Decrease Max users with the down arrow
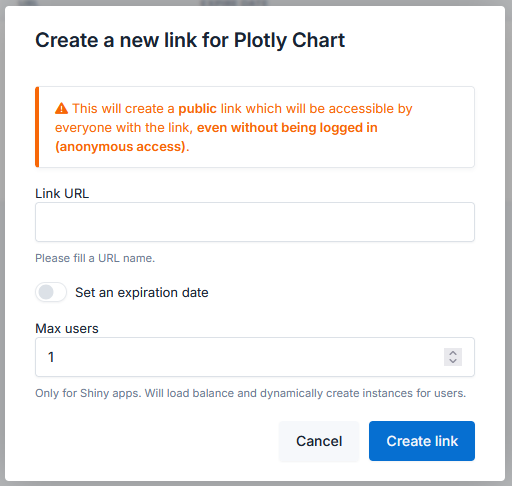512x486 pixels. tap(453, 361)
